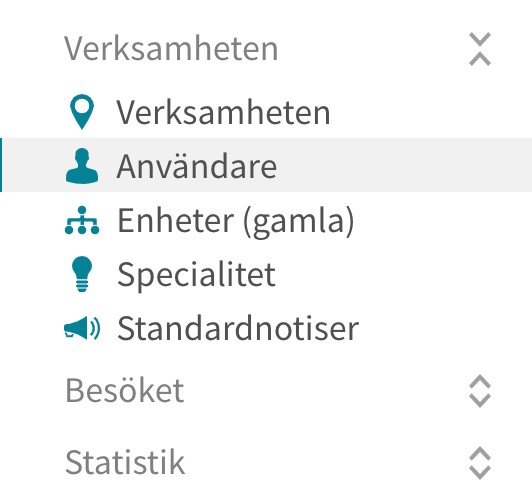532x492 pixels.
Task: Click the Statistik section heading
Action: [x=125, y=462]
